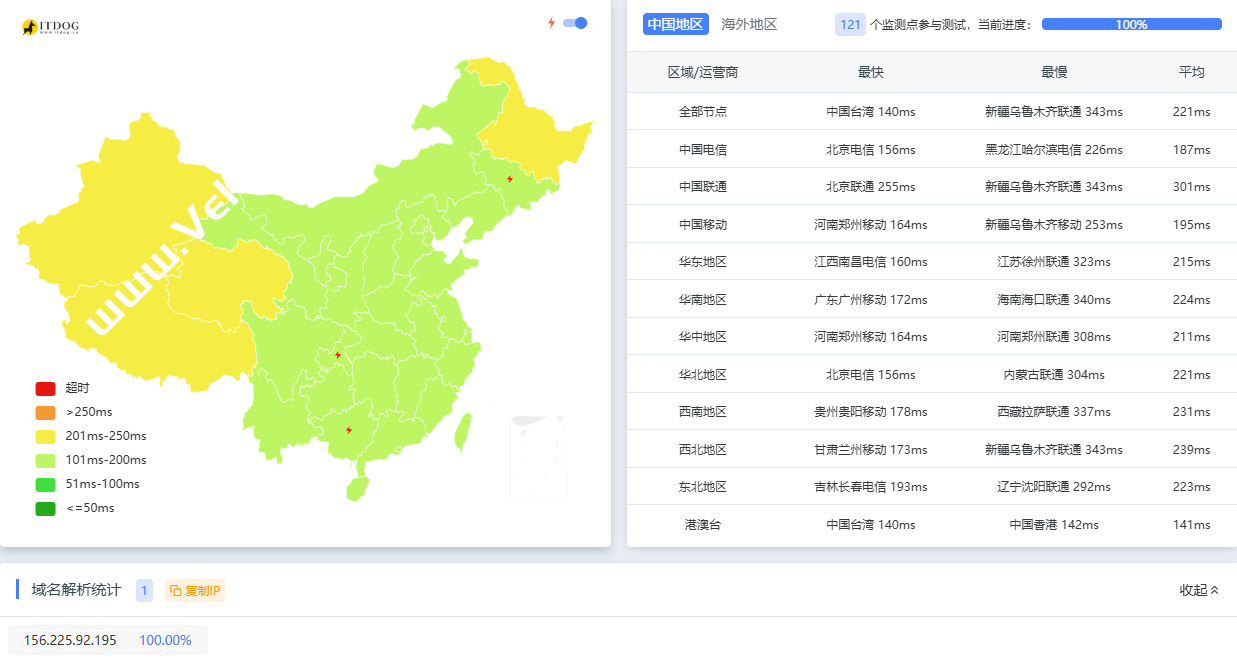Click the "1" badge next to 域名解析统计
Viewport: 1237px width, 660px height.
pos(145,590)
